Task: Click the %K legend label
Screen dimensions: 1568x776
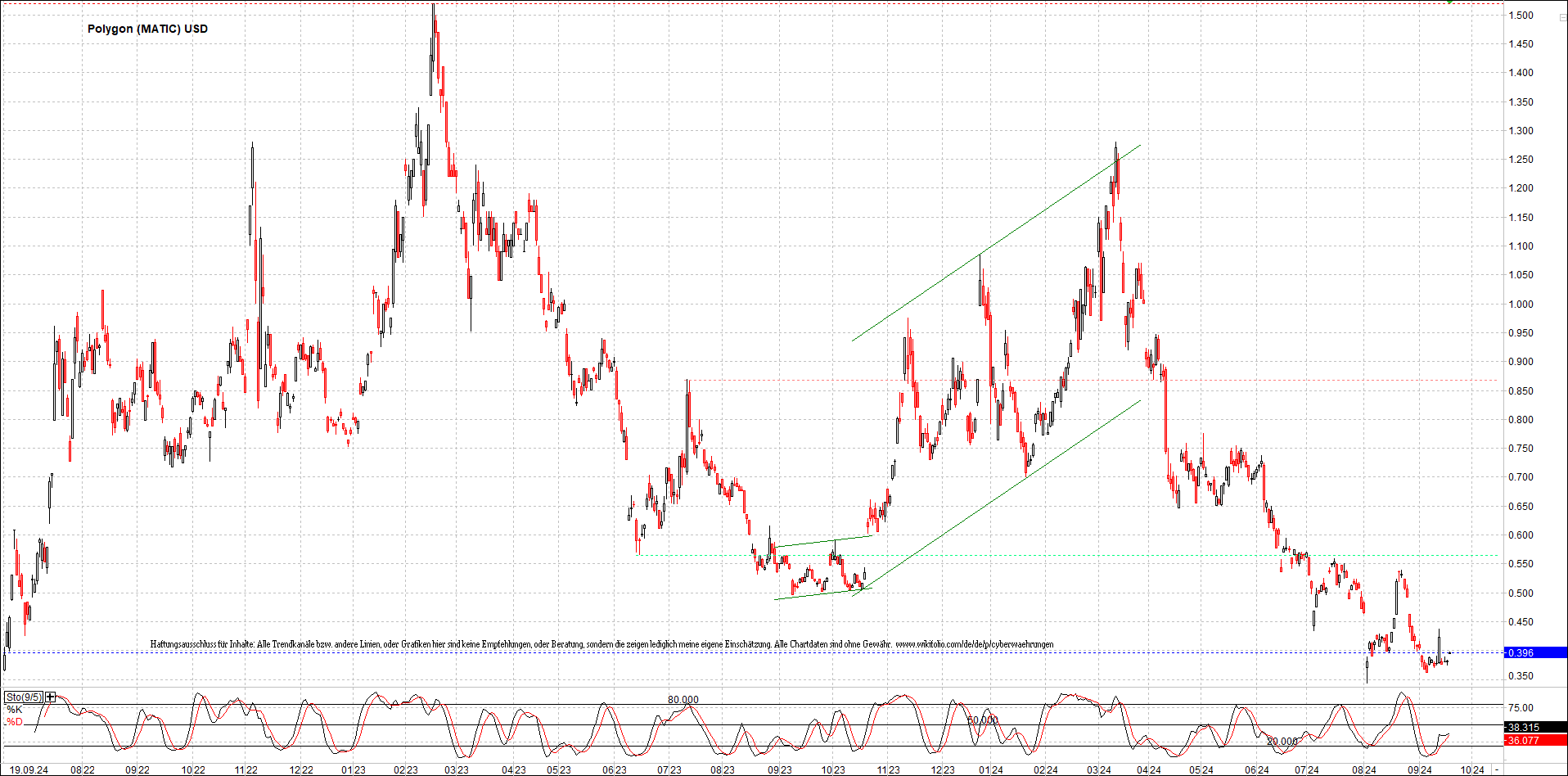Action: (x=15, y=710)
